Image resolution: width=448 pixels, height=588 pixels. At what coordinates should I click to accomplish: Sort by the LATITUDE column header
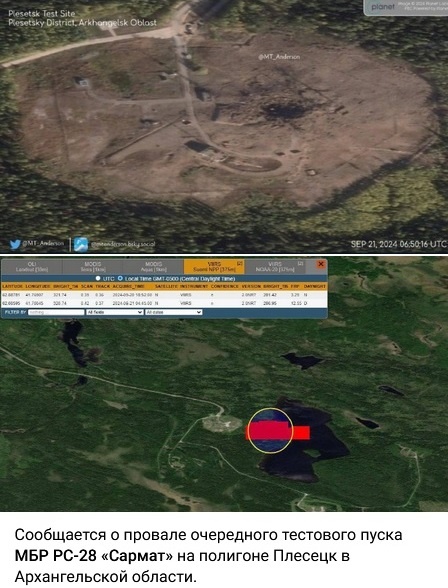pyautogui.click(x=12, y=286)
